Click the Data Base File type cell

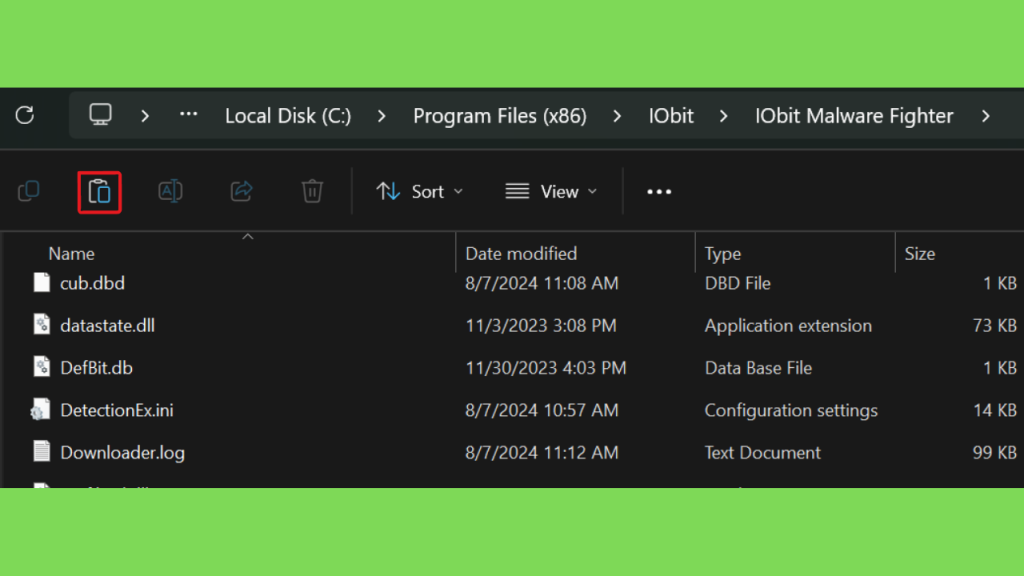[758, 368]
